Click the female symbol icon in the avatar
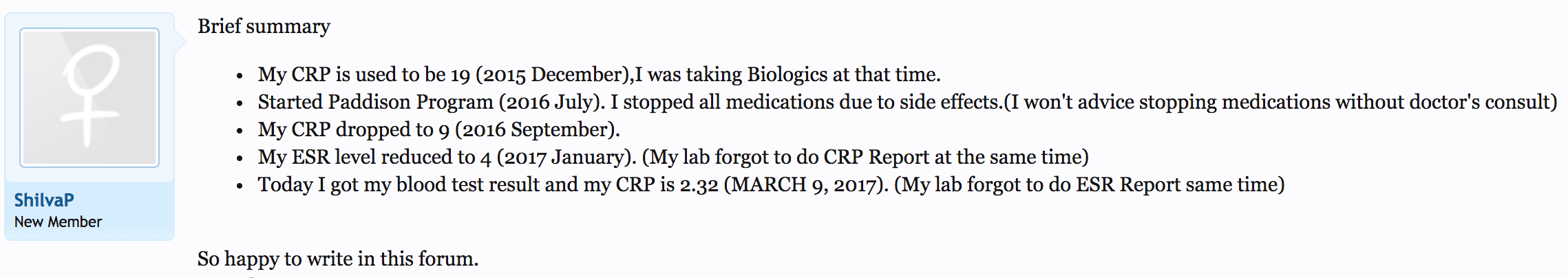Viewport: 1568px width, 278px height. 90,96
